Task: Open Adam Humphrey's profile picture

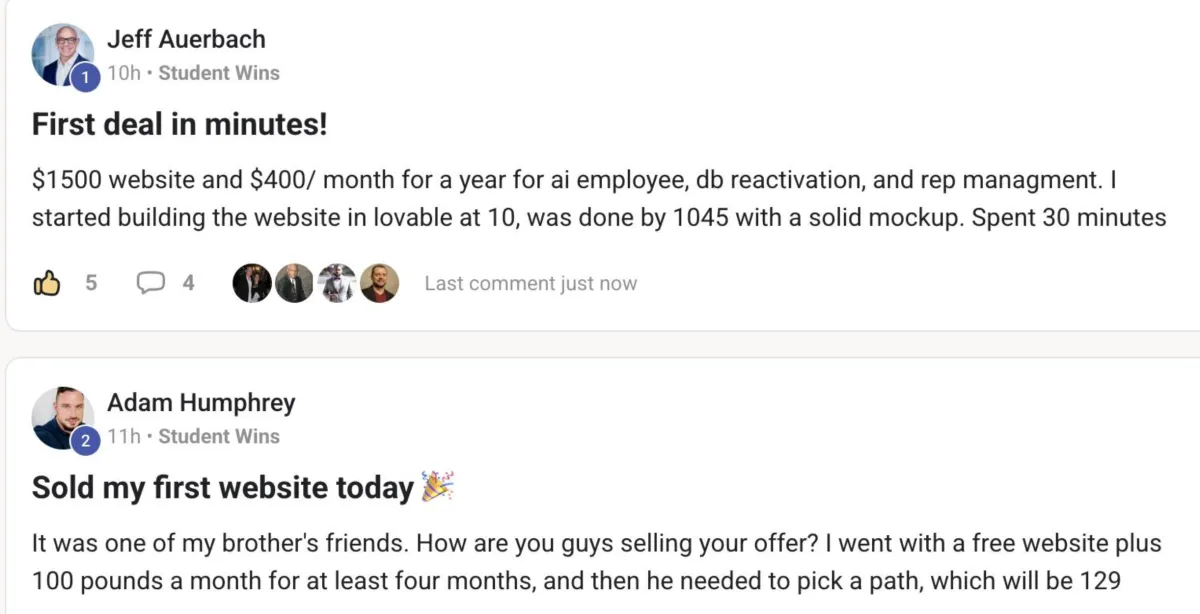Action: (60, 416)
